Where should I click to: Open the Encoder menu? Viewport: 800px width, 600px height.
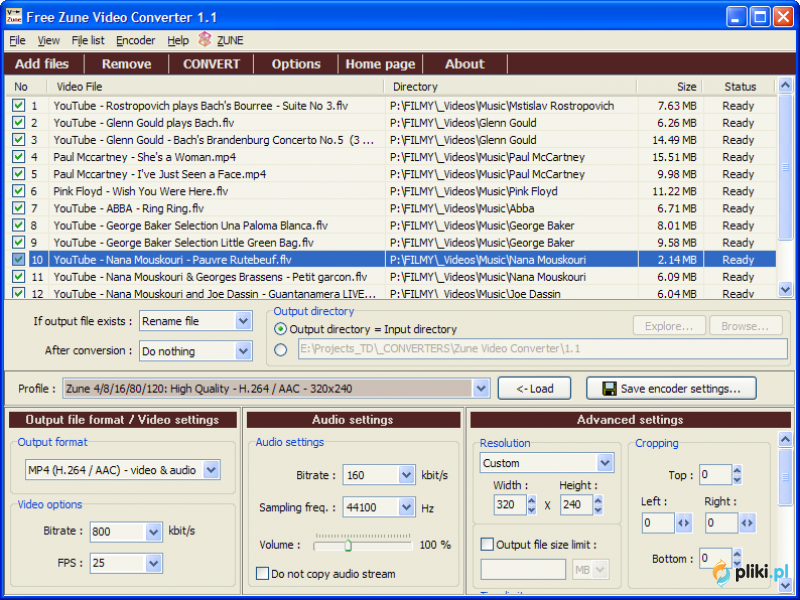tap(135, 40)
